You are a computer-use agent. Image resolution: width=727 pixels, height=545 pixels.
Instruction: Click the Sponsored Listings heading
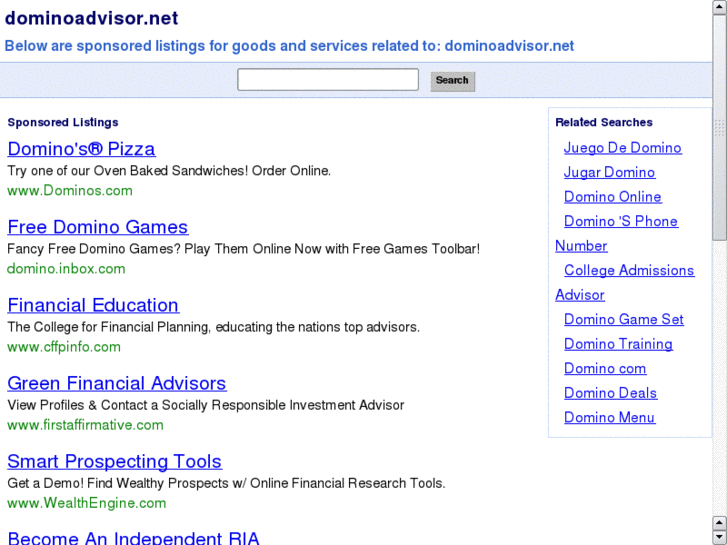tap(63, 122)
